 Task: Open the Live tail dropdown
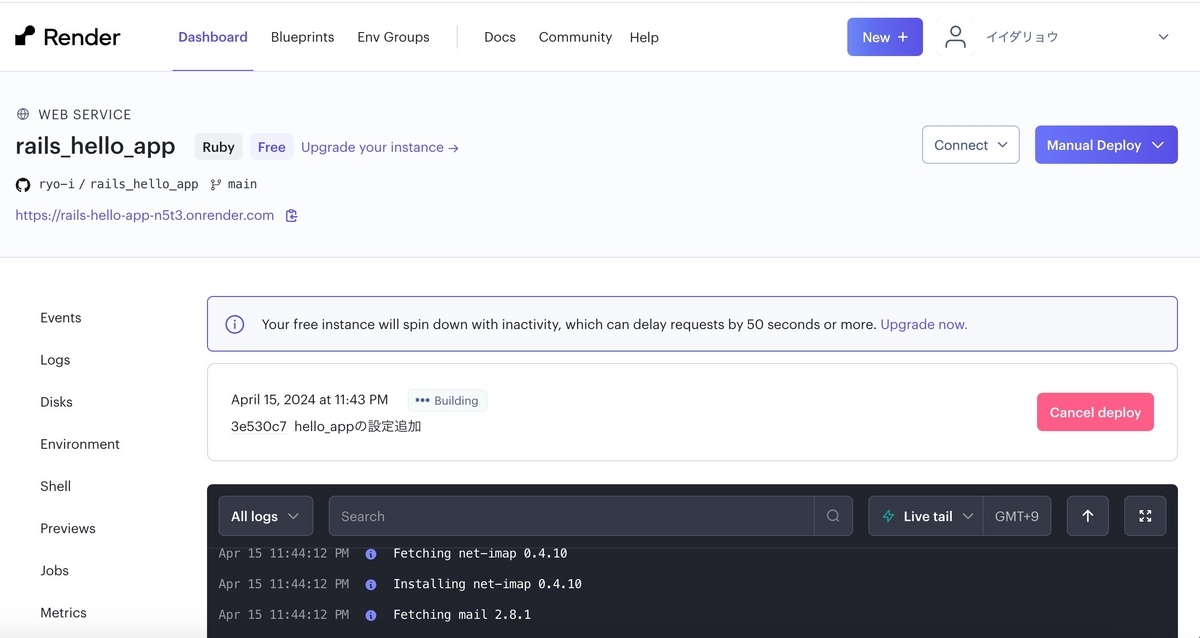(x=926, y=516)
